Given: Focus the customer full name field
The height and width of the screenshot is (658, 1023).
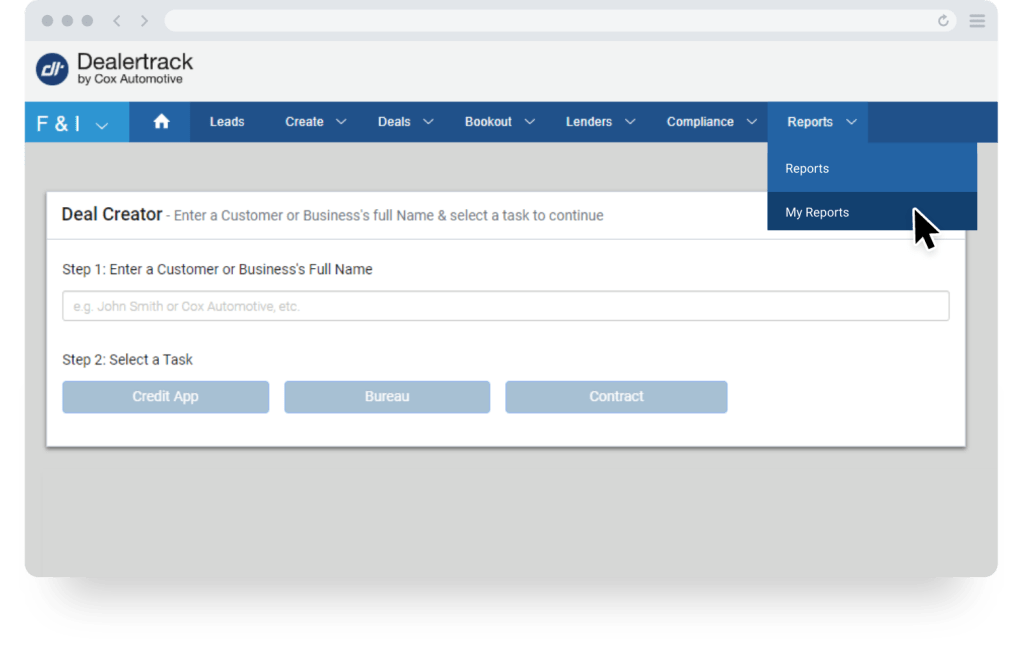Looking at the screenshot, I should [x=506, y=306].
